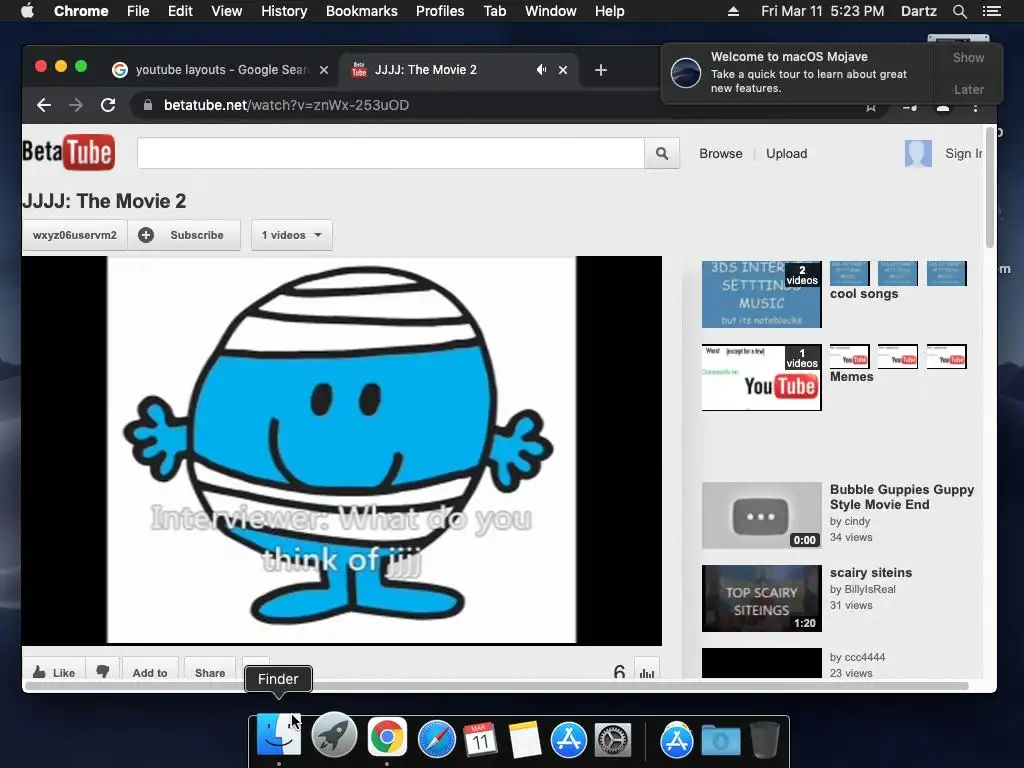This screenshot has width=1024, height=768.
Task: Reload the page in Chrome
Action: 108,105
